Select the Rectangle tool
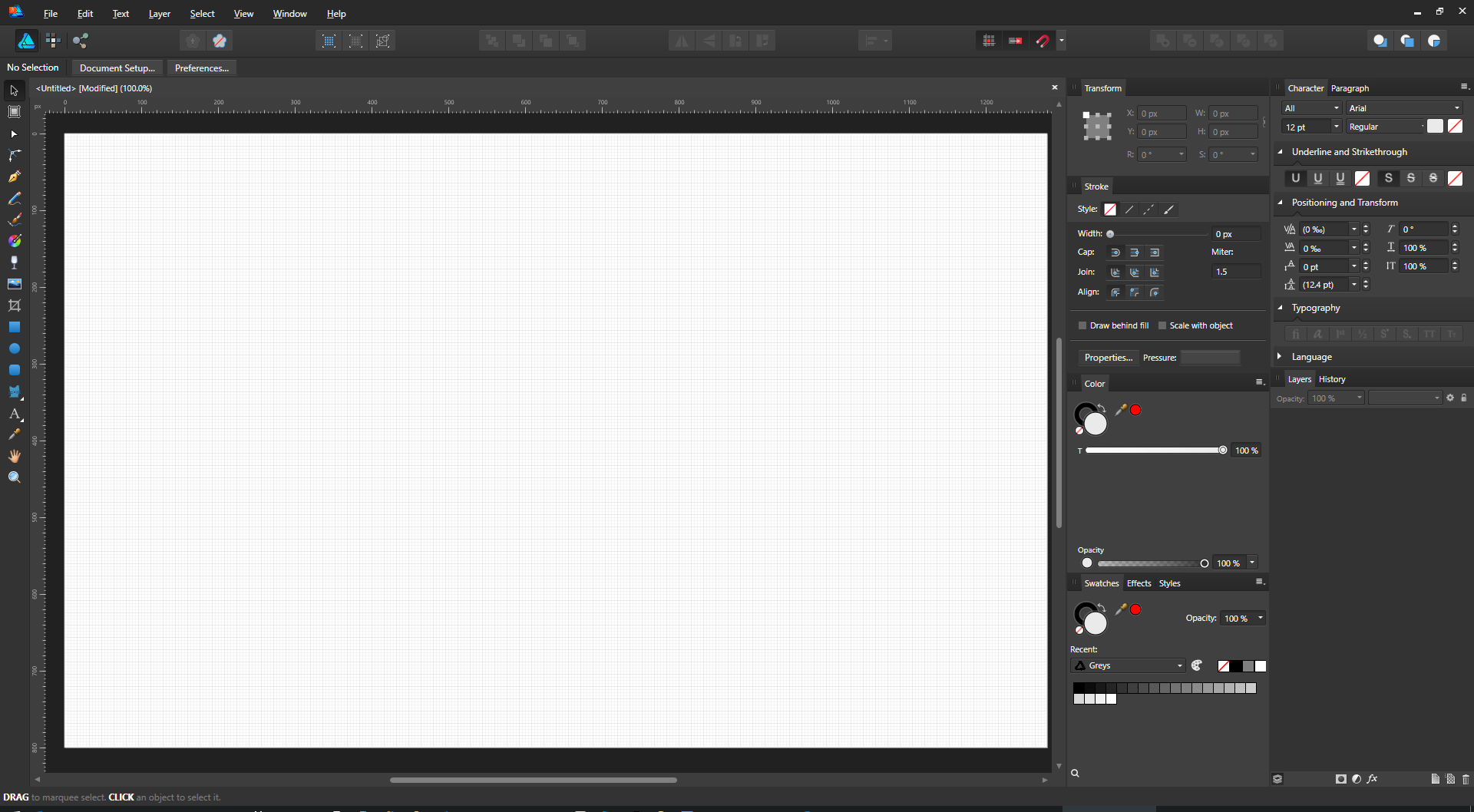The height and width of the screenshot is (812, 1474). pyautogui.click(x=14, y=327)
